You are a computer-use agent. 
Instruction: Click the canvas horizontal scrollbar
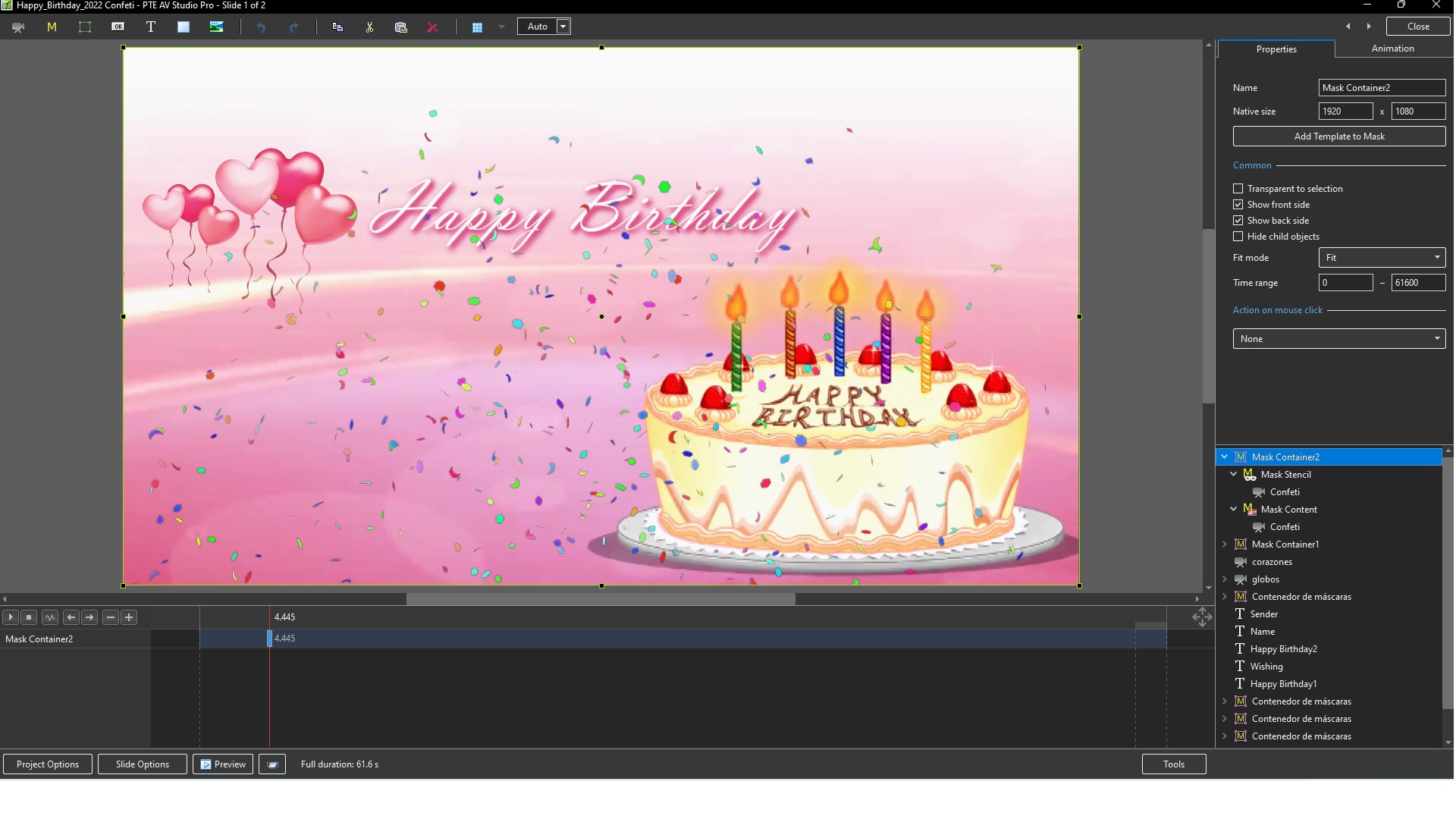[x=601, y=599]
